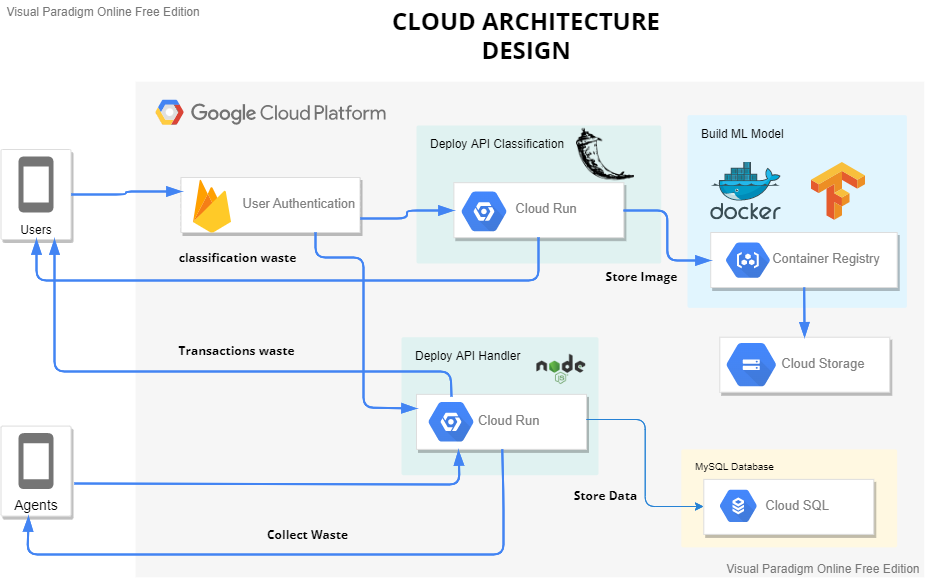Click the Node.js logo

[x=560, y=368]
